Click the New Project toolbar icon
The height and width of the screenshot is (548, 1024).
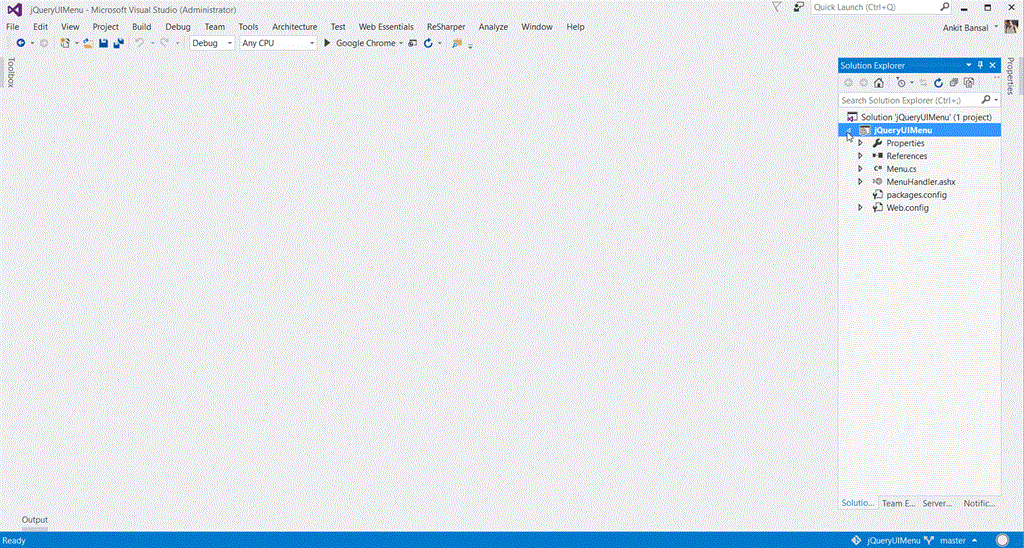pos(65,43)
